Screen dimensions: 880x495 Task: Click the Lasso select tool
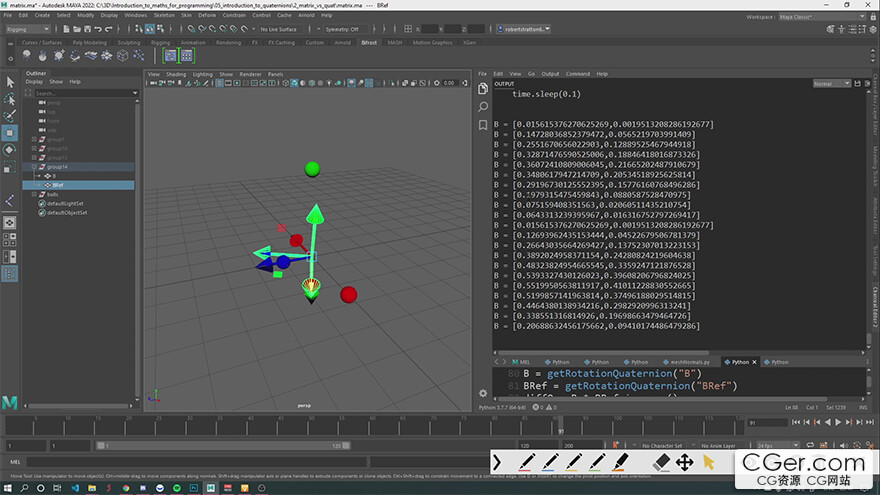[10, 100]
